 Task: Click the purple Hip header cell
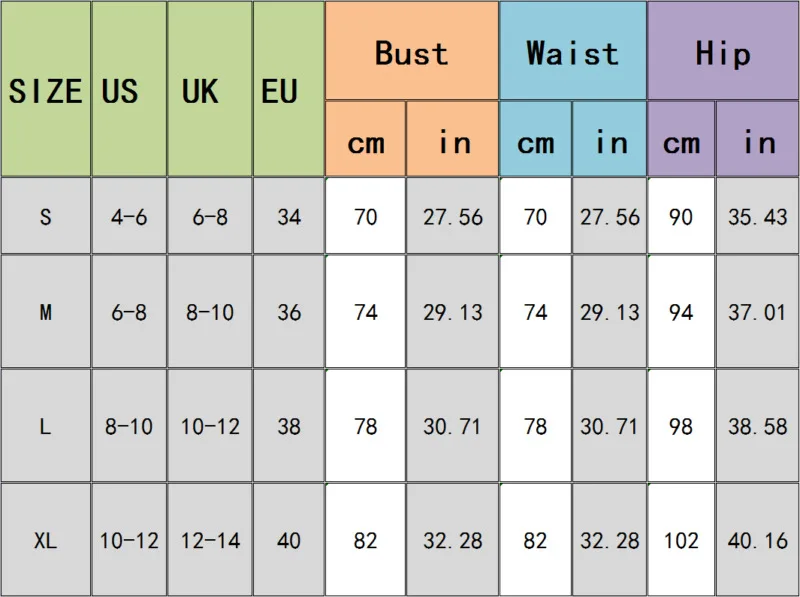(x=722, y=52)
